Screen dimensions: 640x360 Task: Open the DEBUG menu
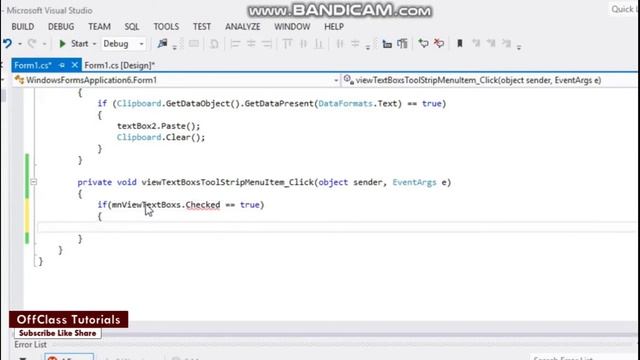pos(61,27)
